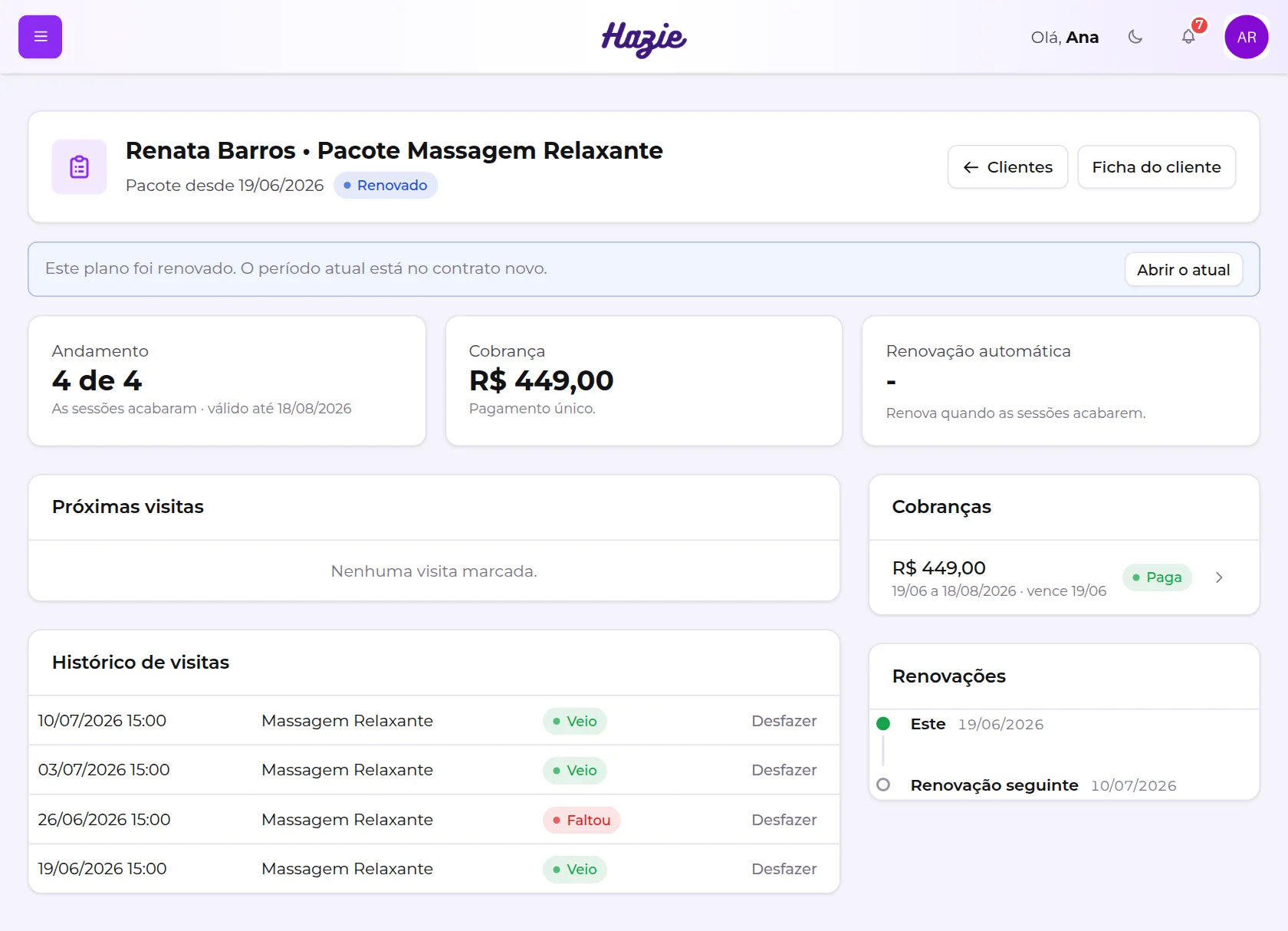
Task: Undo the 03/07/2026 visit status
Action: click(x=784, y=770)
